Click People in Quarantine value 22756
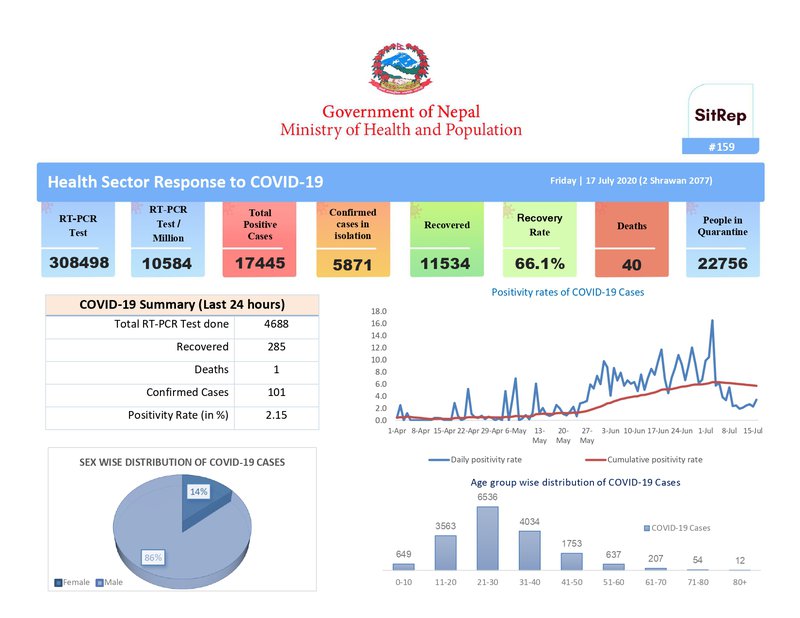Viewport: 800px width, 618px height. pos(722,263)
